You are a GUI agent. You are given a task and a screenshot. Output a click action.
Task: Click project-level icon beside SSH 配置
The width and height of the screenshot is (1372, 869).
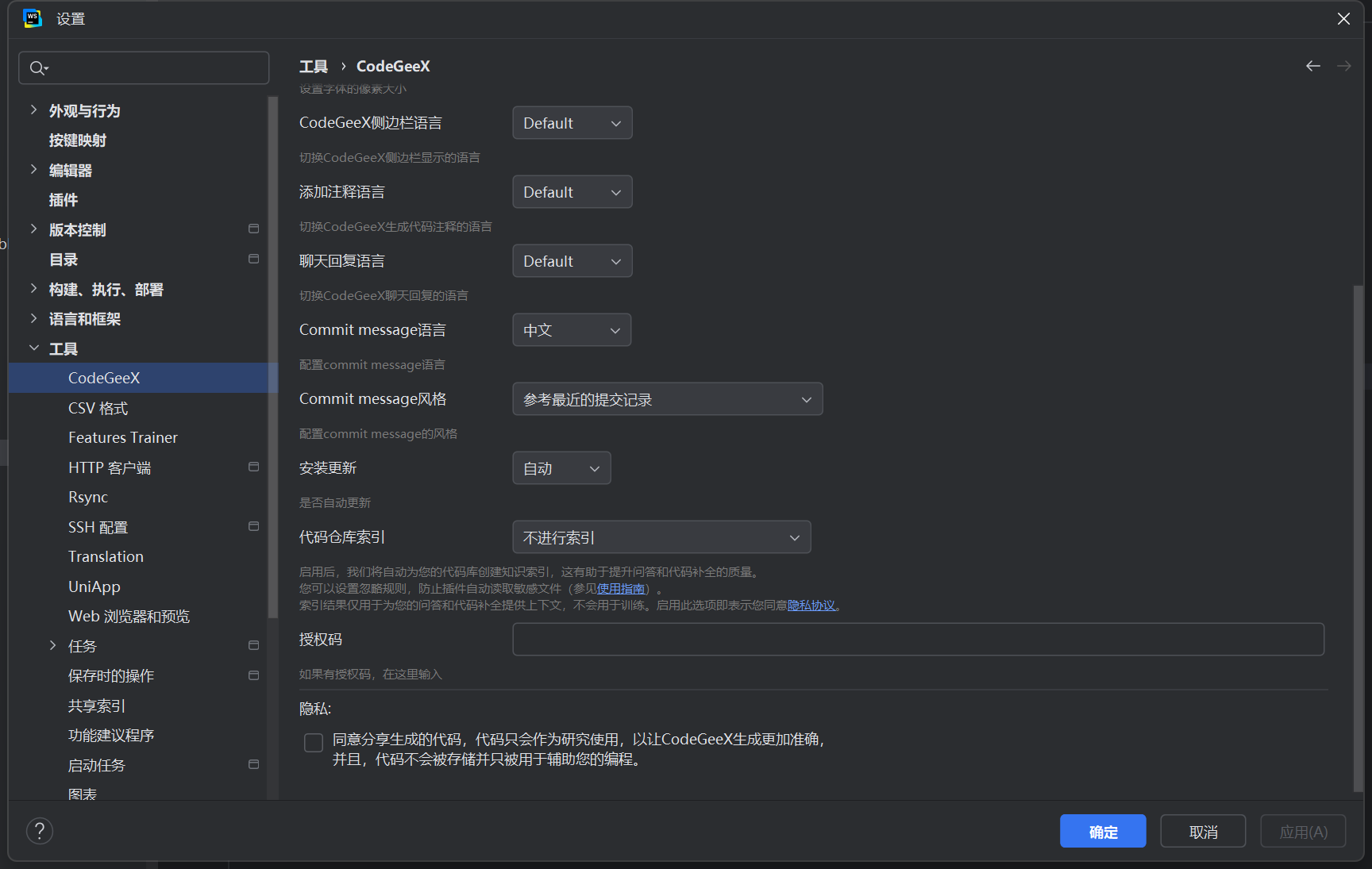[x=254, y=527]
